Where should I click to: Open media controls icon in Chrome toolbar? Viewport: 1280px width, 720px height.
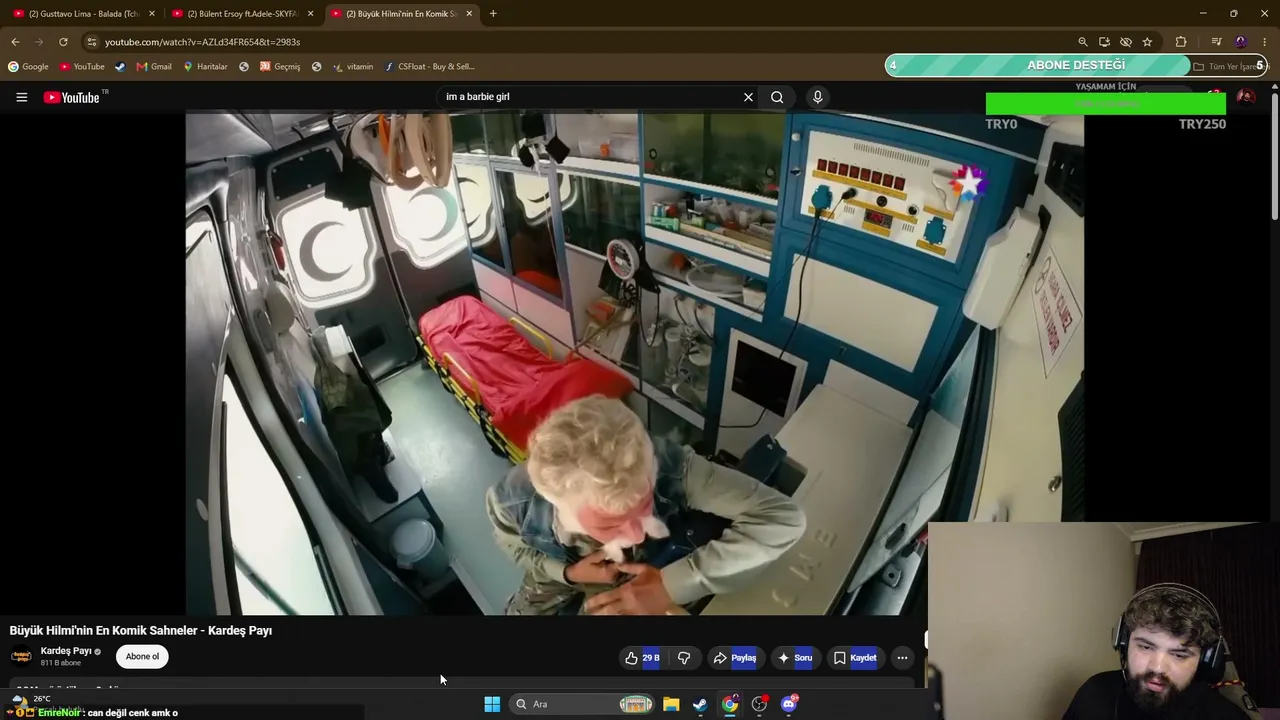click(x=1216, y=42)
